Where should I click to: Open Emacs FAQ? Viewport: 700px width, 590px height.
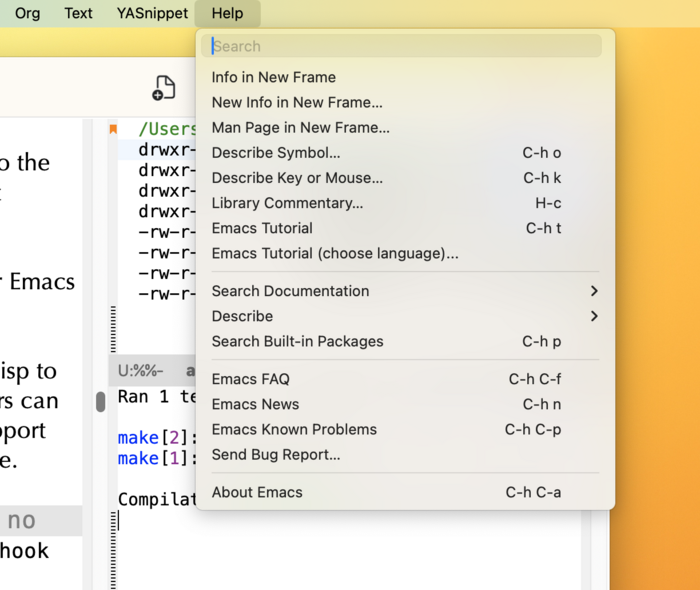[x=405, y=379]
